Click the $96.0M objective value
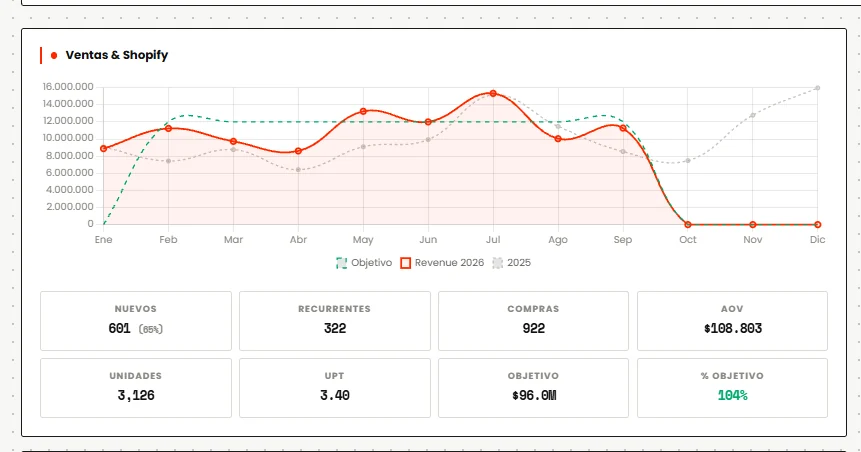 tap(534, 395)
